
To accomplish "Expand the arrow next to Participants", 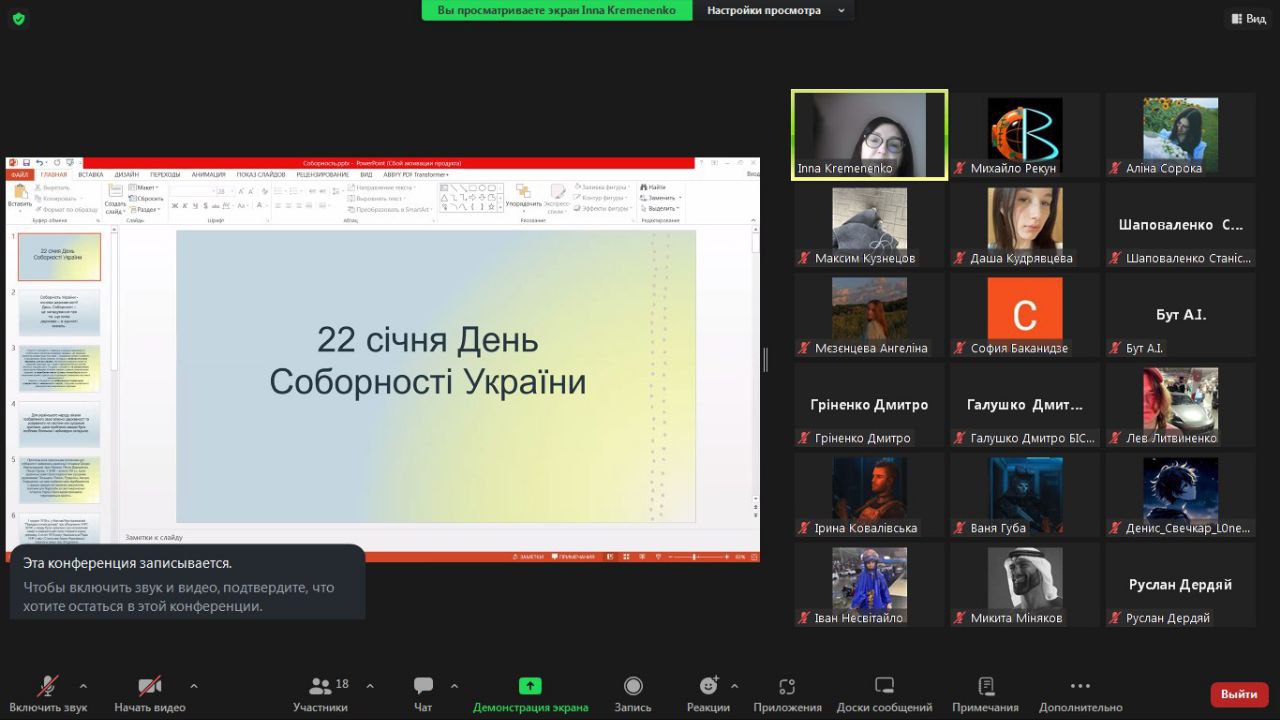I will click(370, 686).
